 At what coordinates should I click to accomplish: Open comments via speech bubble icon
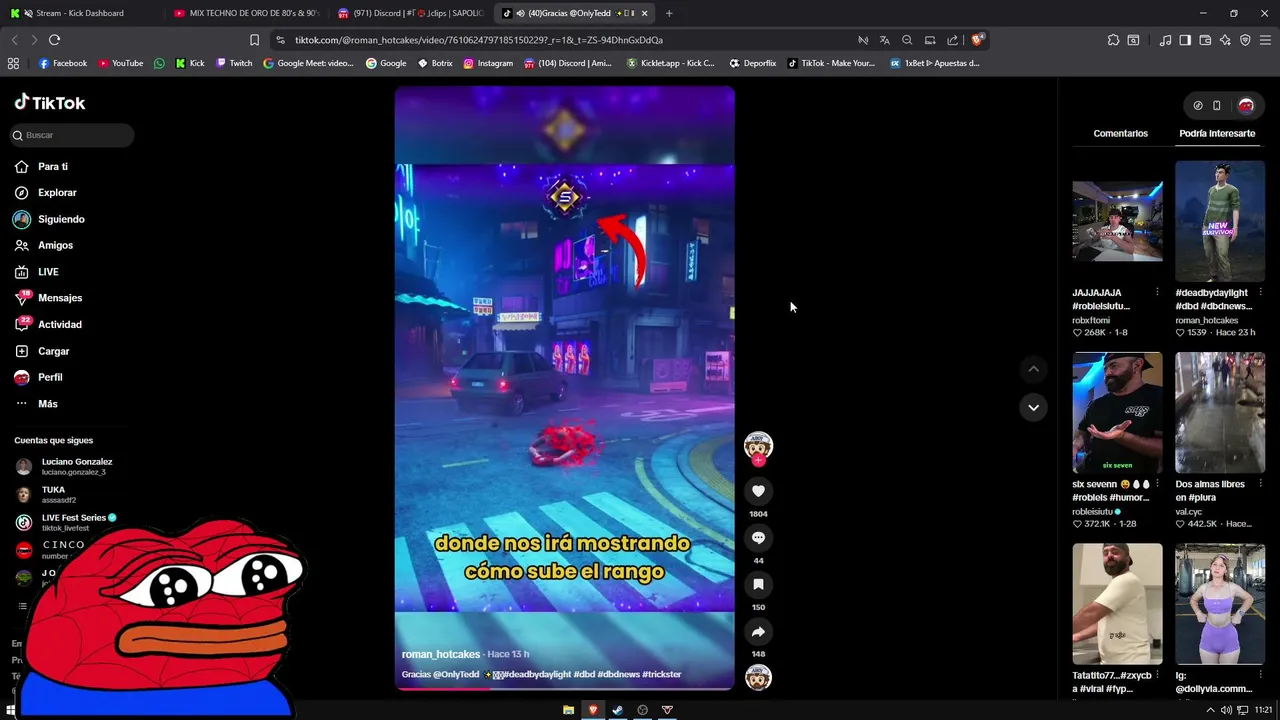(758, 538)
